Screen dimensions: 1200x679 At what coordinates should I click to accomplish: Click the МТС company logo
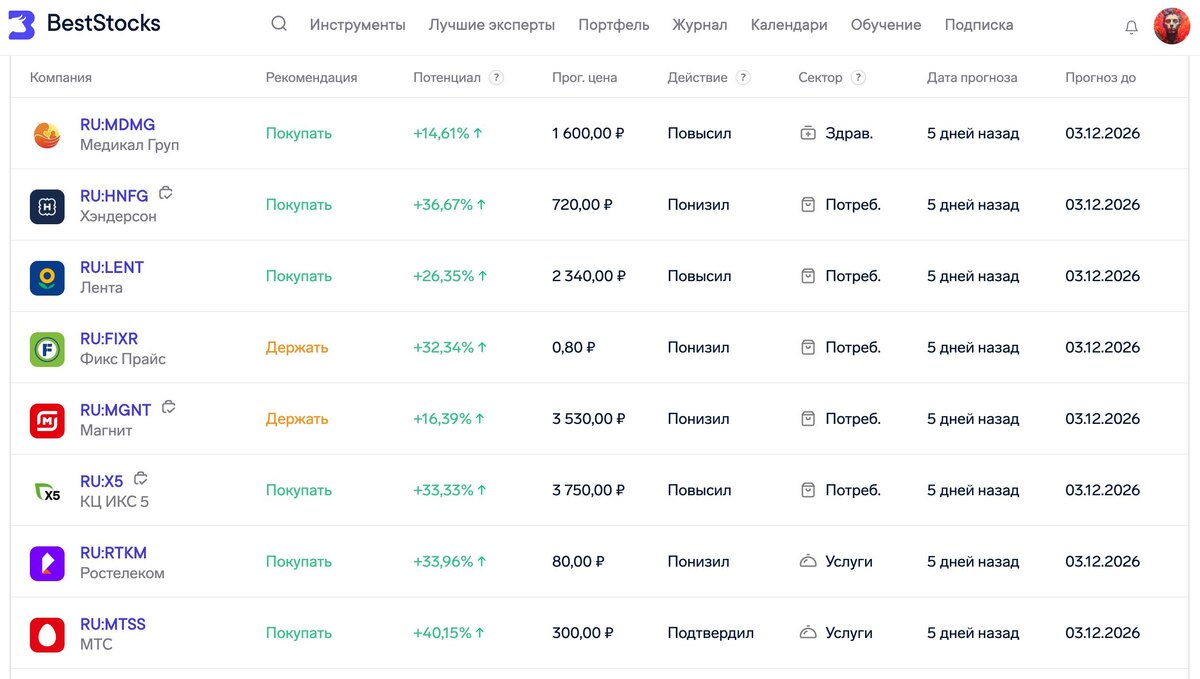(47, 635)
